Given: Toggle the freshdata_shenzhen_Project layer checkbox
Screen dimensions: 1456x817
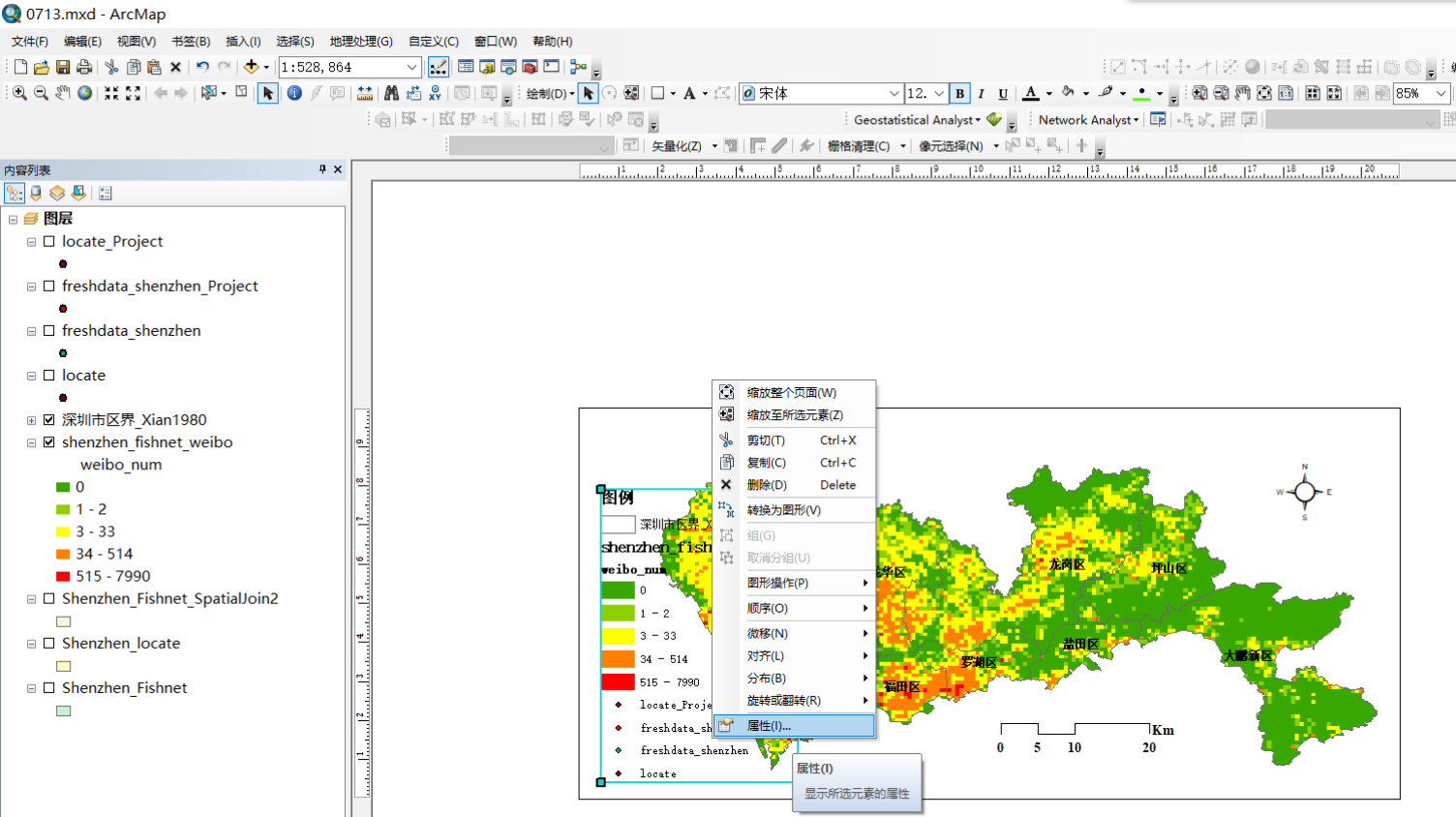Looking at the screenshot, I should pos(48,286).
